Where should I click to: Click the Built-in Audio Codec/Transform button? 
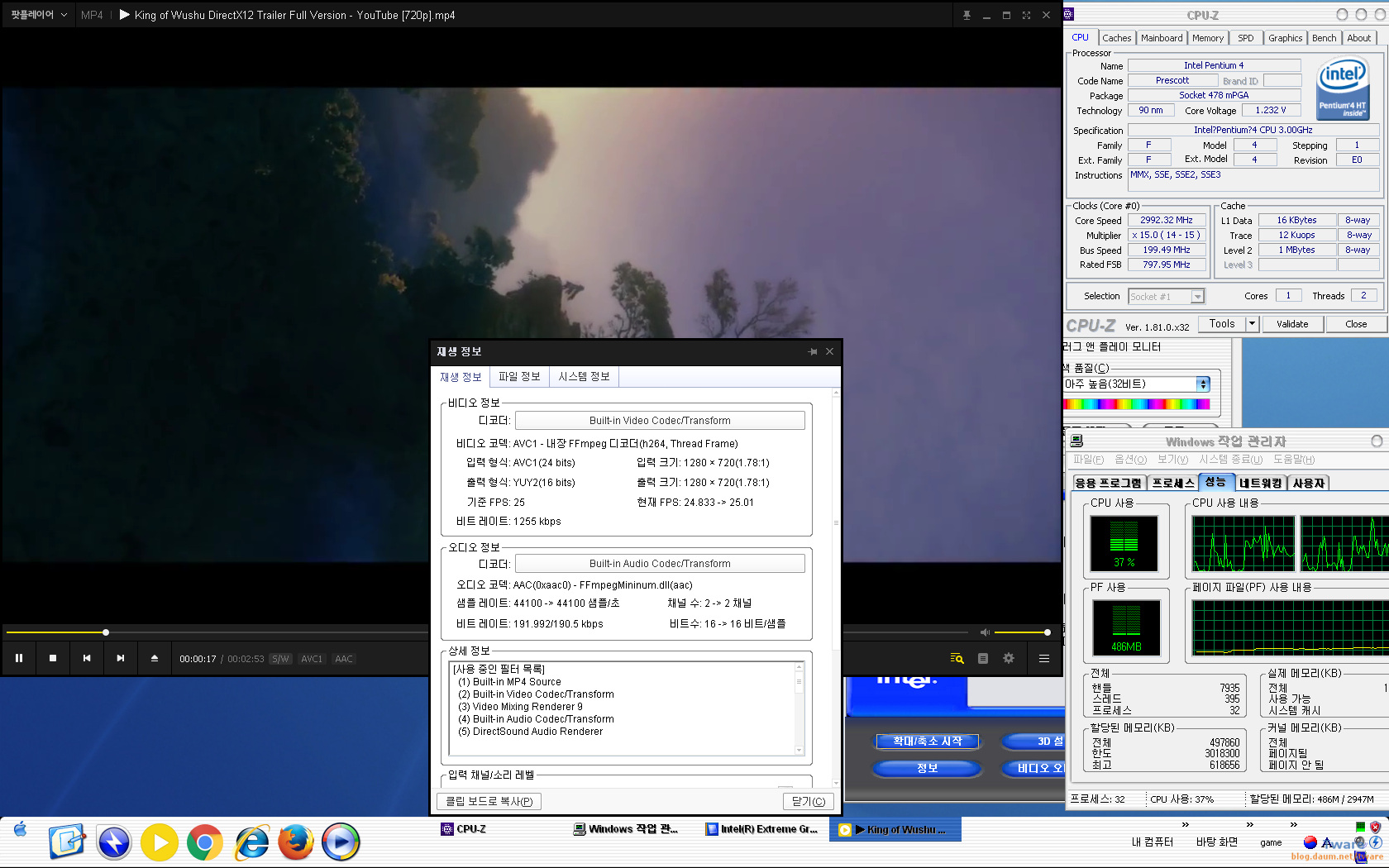click(660, 563)
